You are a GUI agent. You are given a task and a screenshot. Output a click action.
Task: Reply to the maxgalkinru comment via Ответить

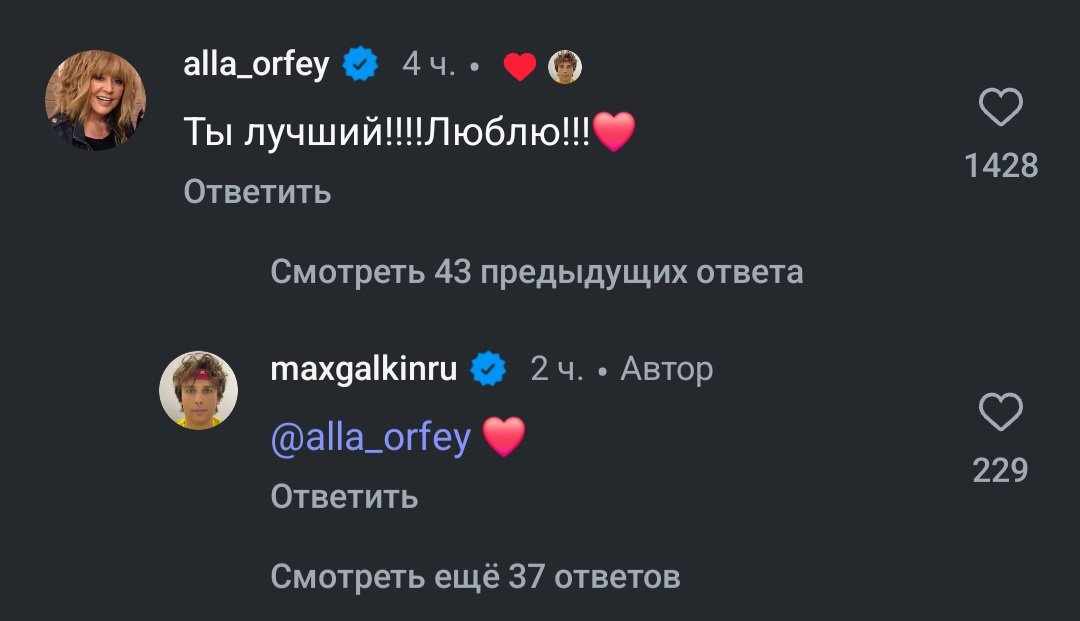[344, 496]
